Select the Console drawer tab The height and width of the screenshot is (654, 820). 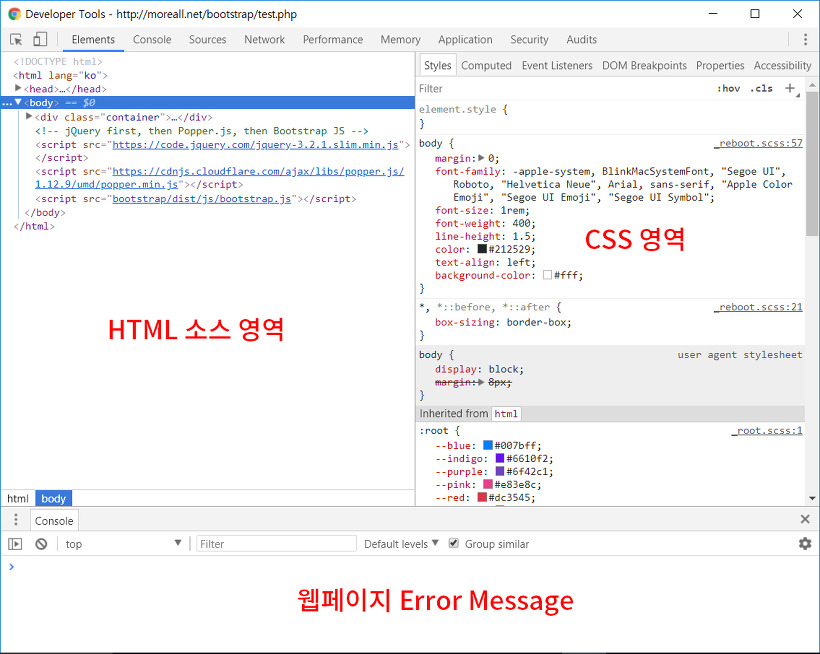[54, 521]
